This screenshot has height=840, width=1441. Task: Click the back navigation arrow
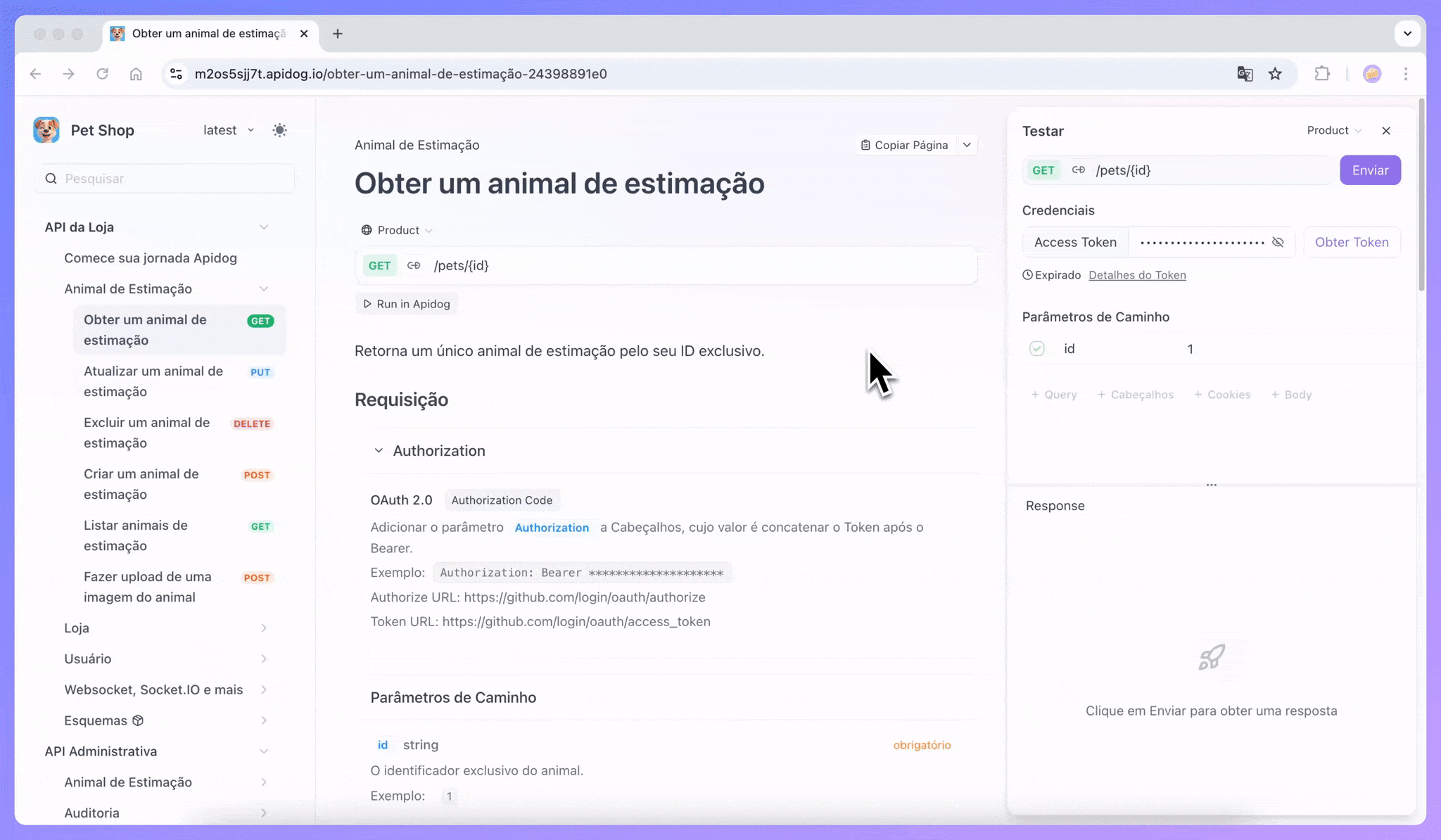click(35, 74)
